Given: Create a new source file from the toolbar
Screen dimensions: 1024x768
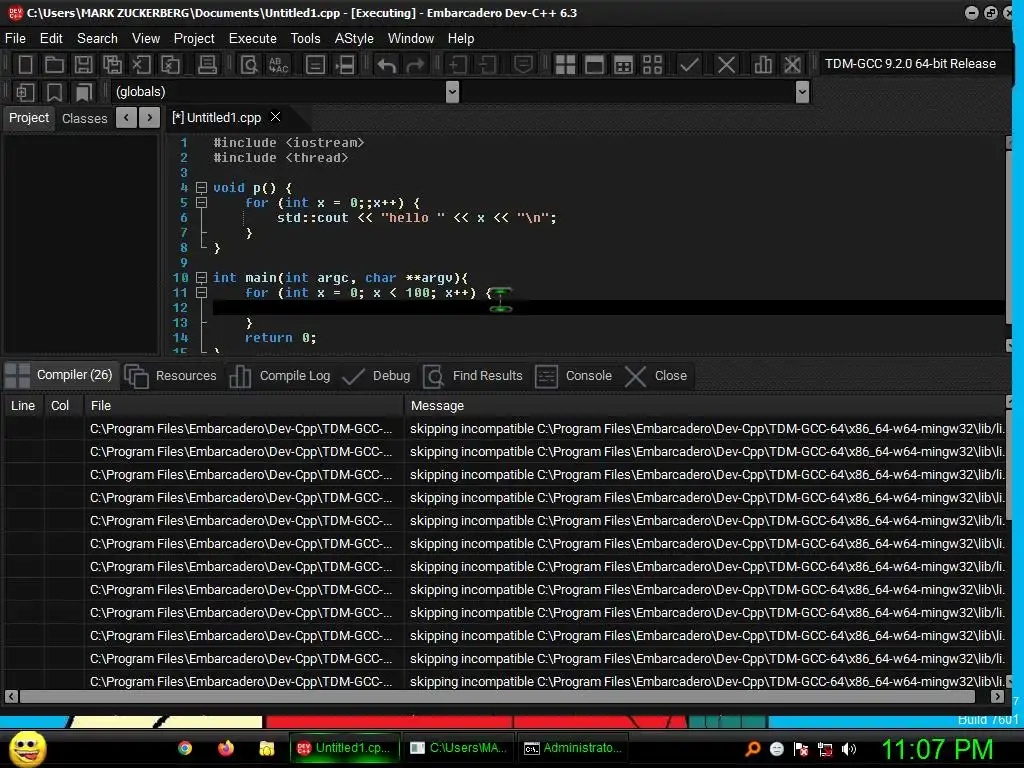Looking at the screenshot, I should coord(25,65).
